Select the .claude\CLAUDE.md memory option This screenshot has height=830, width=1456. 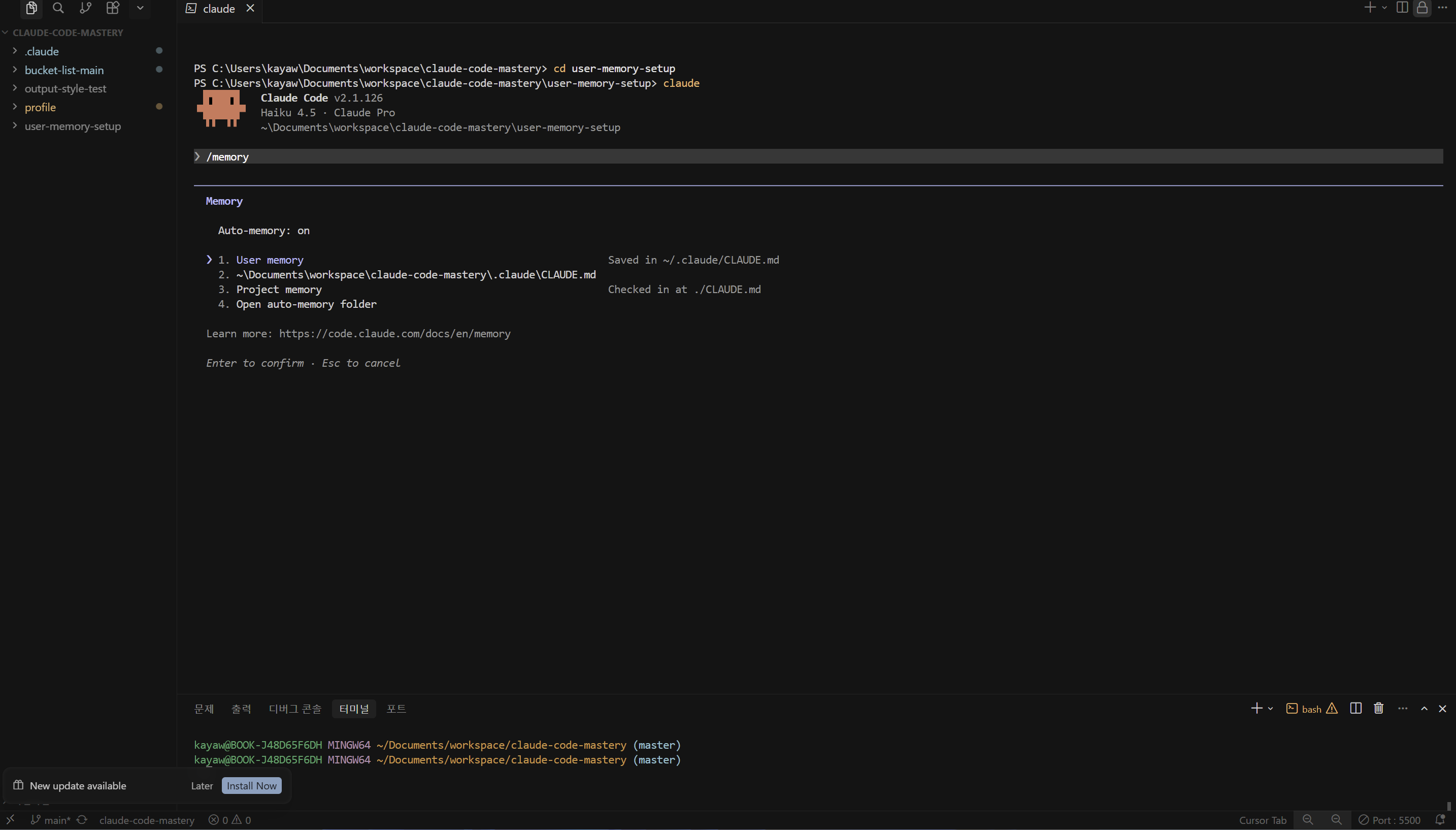(x=407, y=275)
